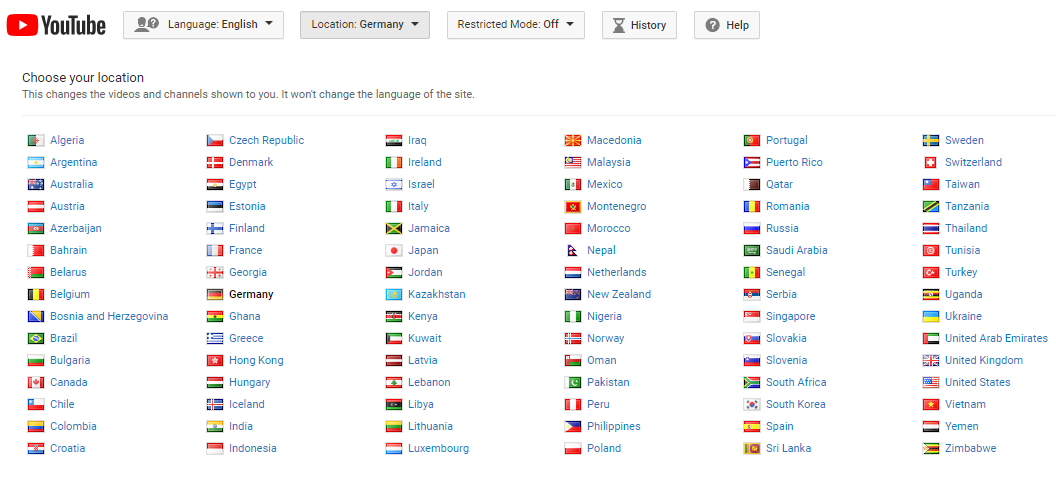Click the Australia flag icon
This screenshot has height=485, width=1056.
click(x=36, y=185)
